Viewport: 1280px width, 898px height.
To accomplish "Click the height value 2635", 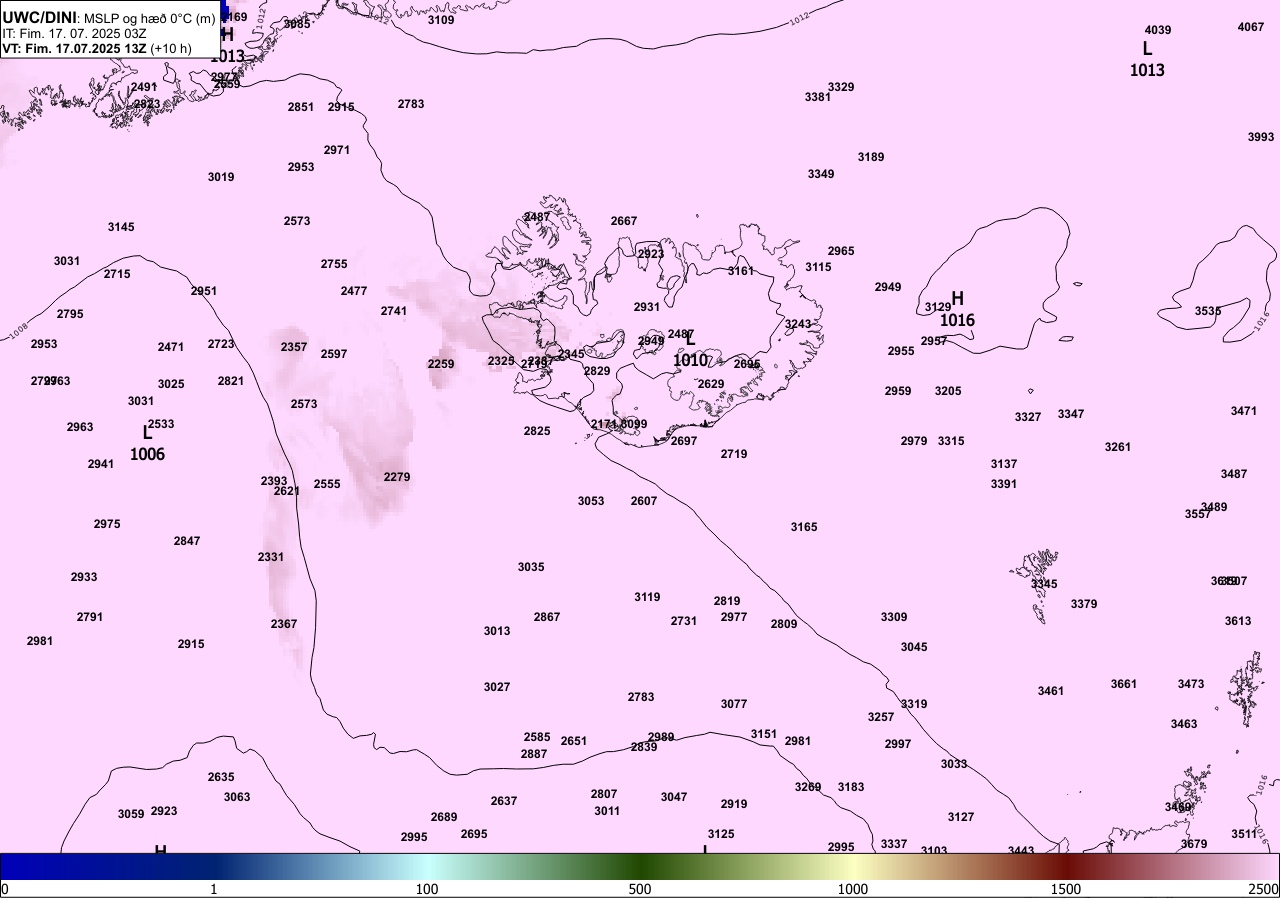I will pos(221,777).
